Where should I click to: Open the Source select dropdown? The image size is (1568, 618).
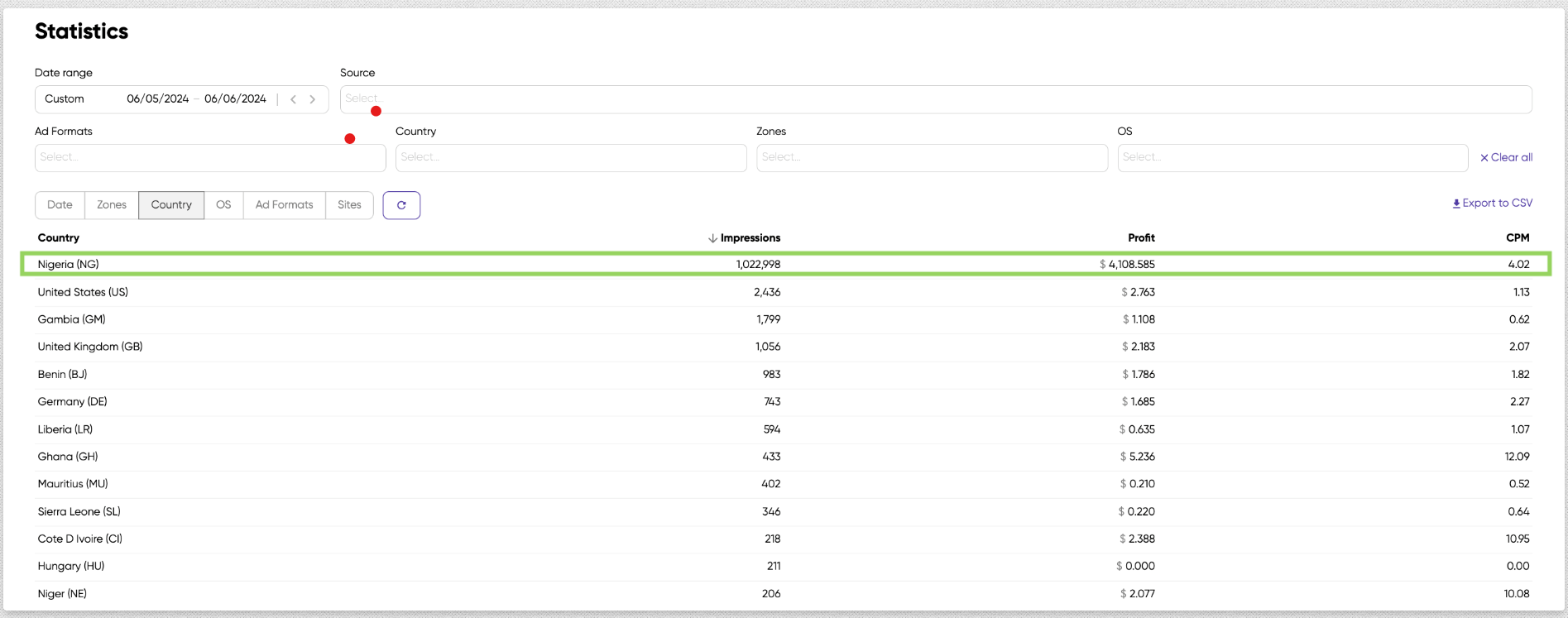(x=935, y=99)
